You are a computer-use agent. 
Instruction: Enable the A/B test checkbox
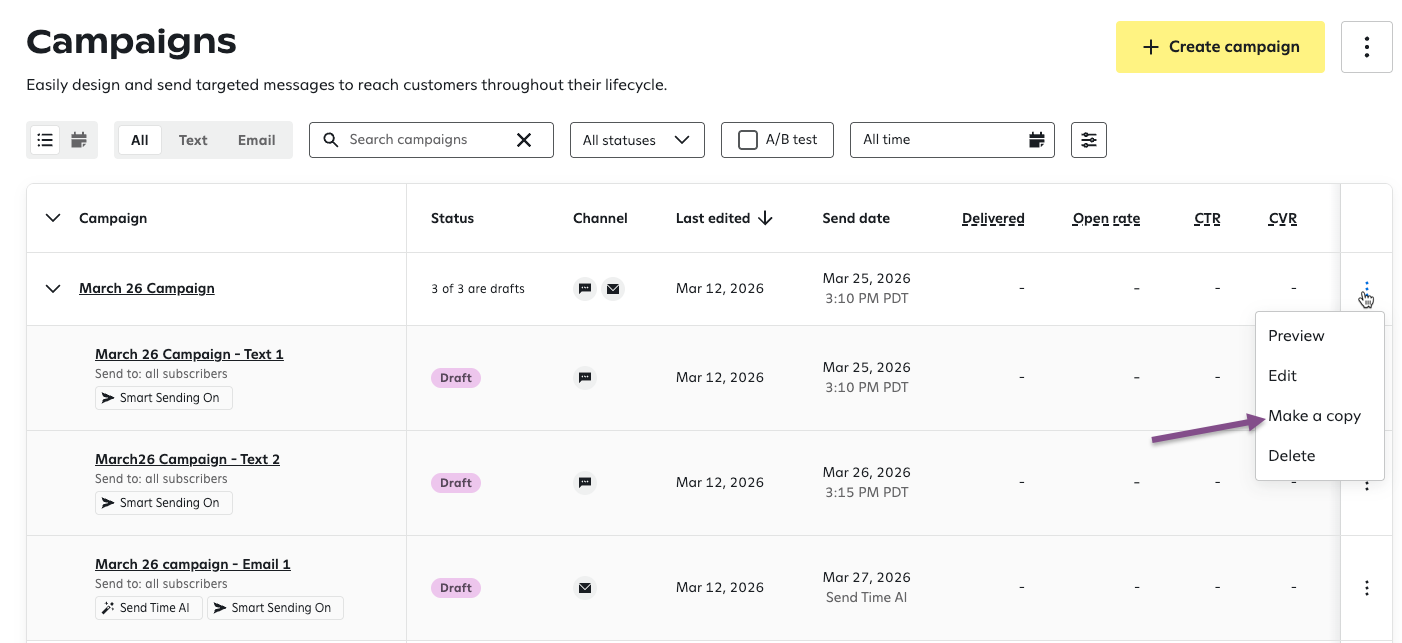(x=747, y=140)
